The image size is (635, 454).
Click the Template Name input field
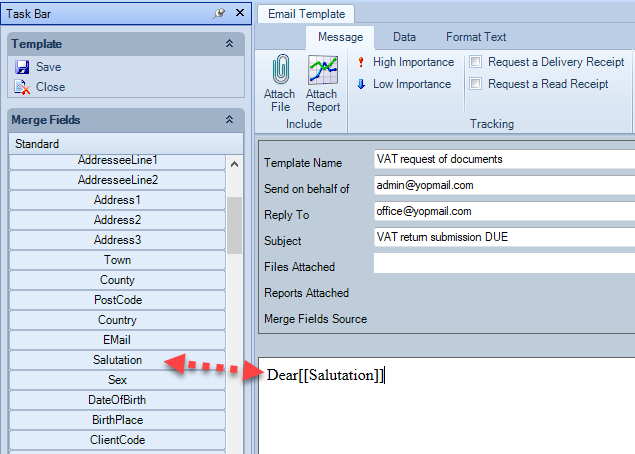(x=504, y=159)
